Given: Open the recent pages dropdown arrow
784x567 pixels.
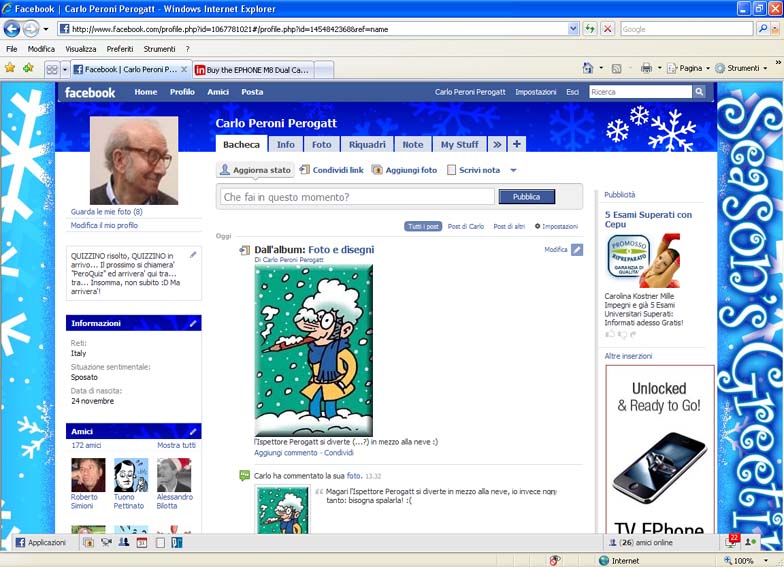Looking at the screenshot, I should coord(46,29).
